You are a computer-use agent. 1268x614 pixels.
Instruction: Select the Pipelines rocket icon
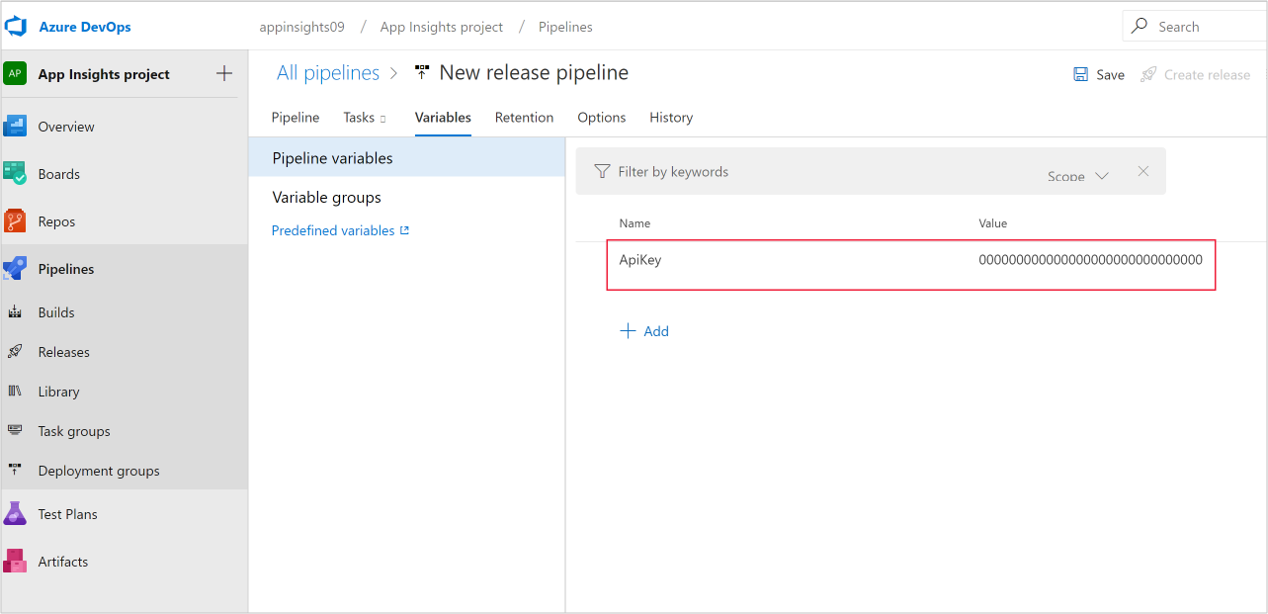(15, 269)
